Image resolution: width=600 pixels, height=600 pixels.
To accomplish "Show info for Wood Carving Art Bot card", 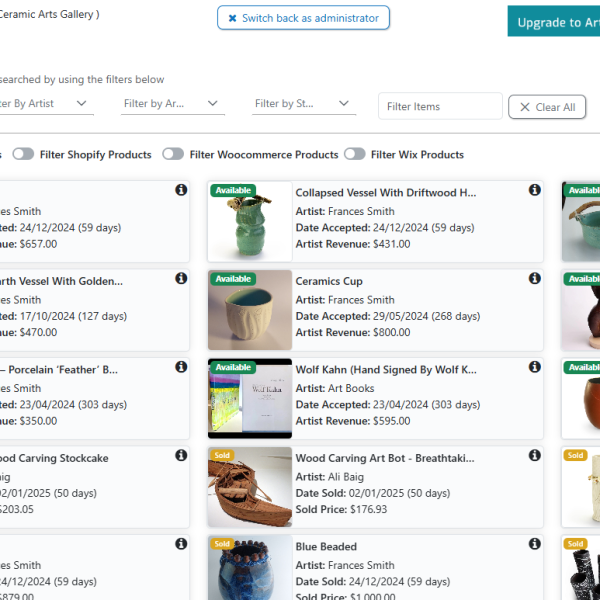I will [535, 456].
